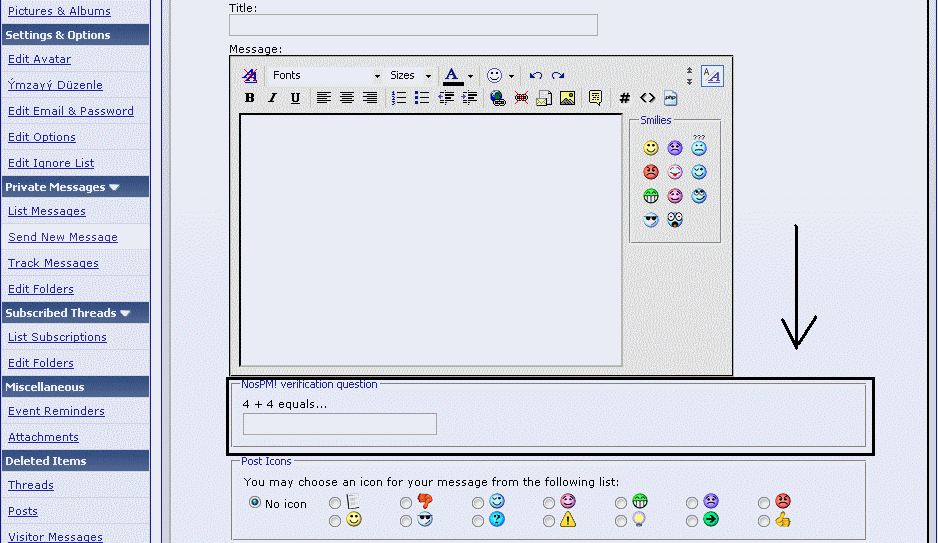Open the text color picker arrow

coord(470,76)
